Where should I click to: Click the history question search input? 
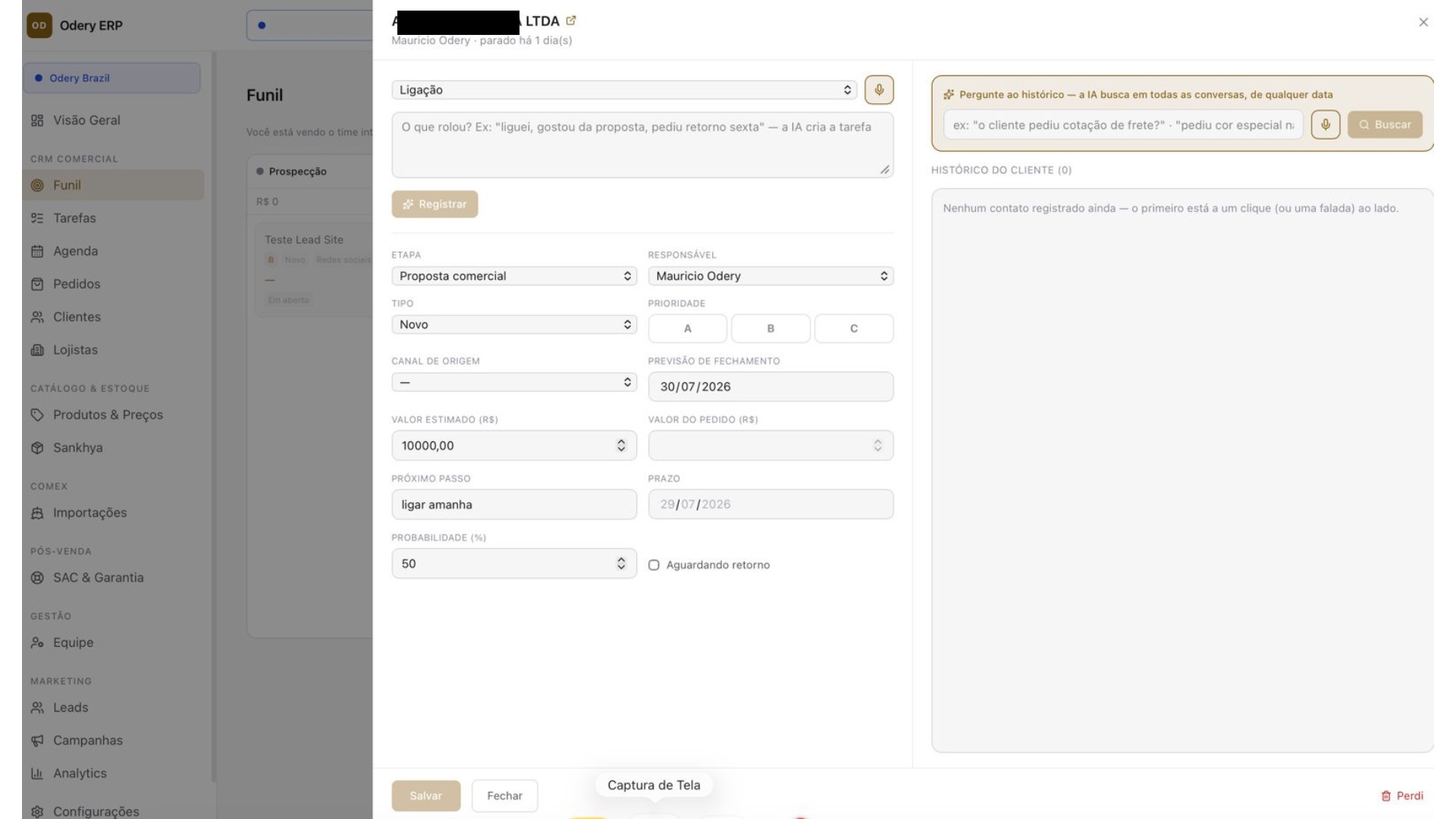coord(1122,124)
